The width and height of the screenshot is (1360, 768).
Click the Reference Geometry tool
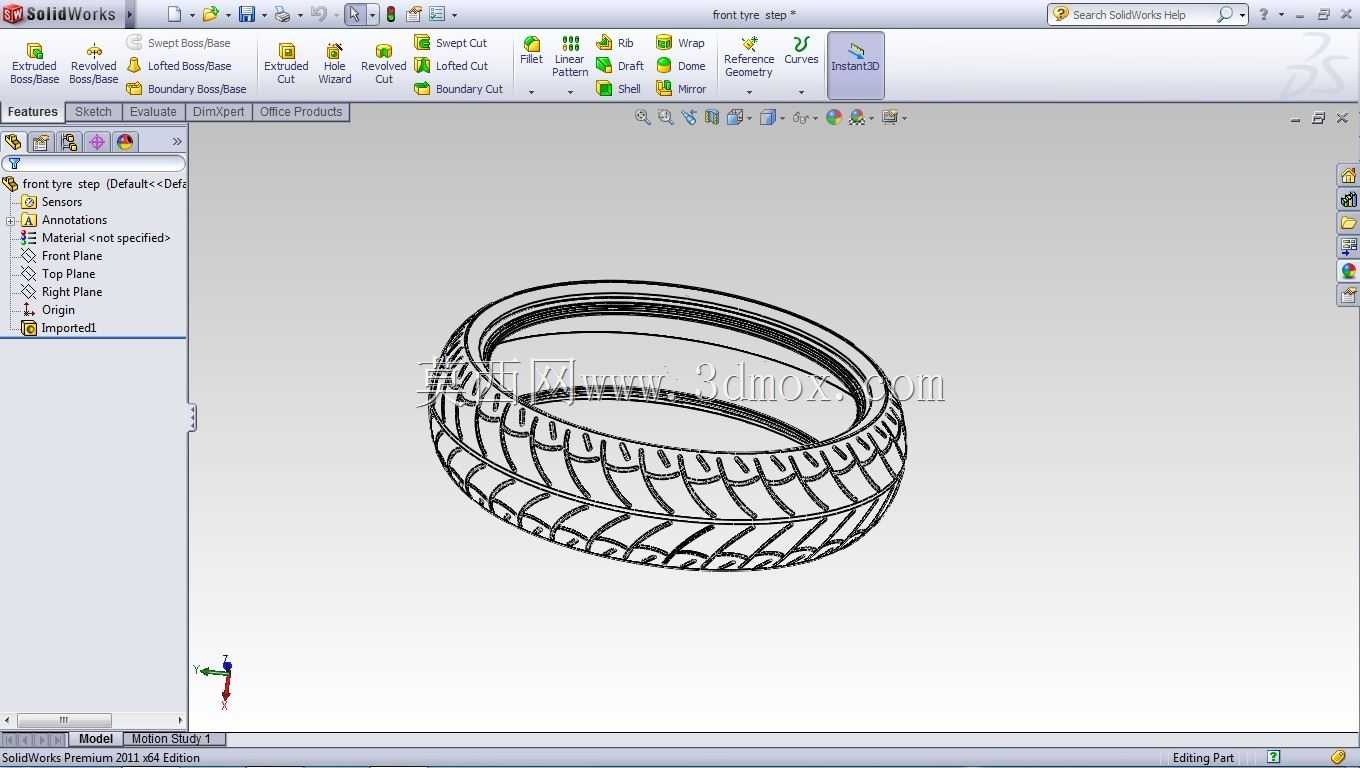coord(749,57)
